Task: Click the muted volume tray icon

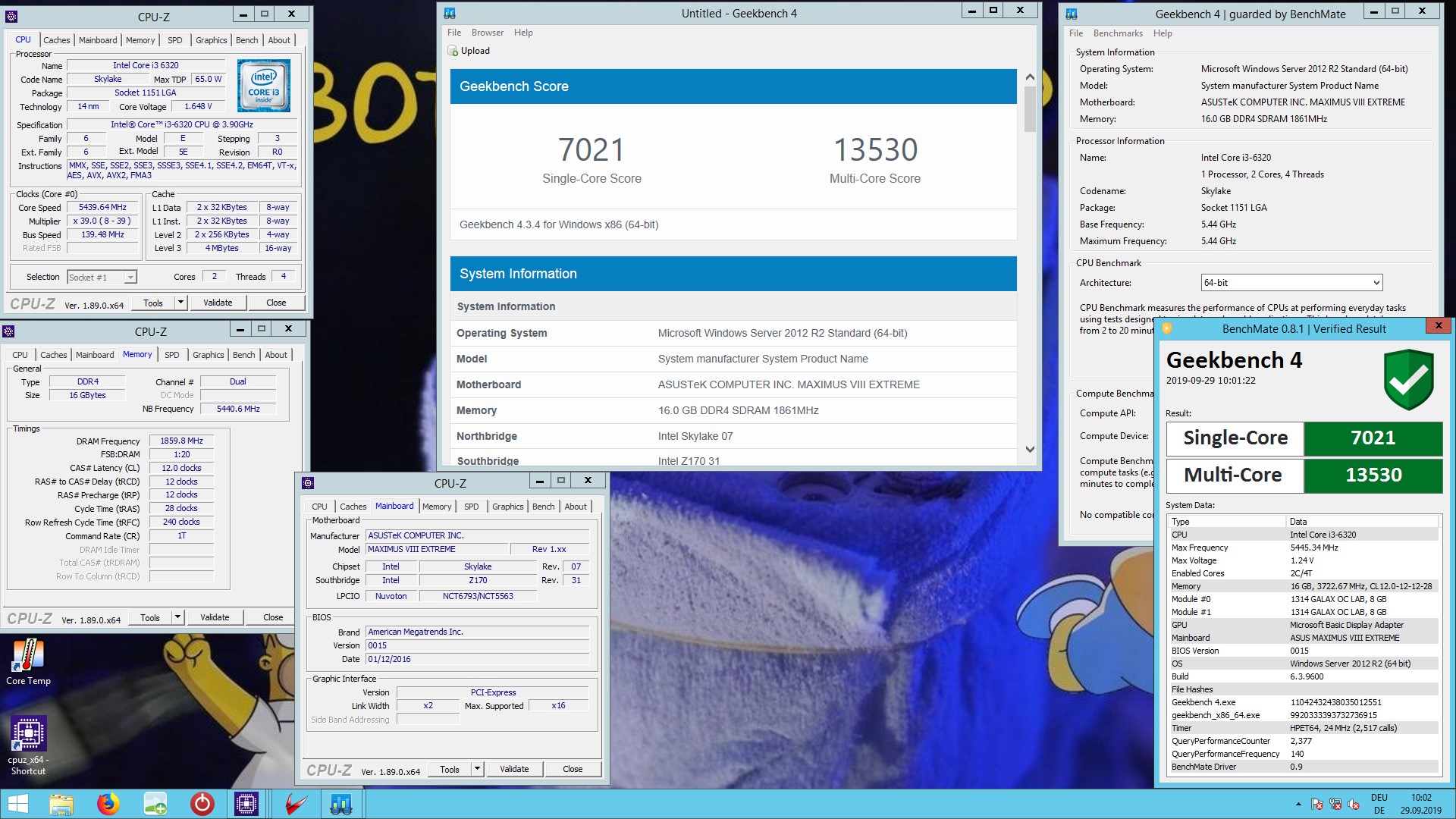Action: click(x=1354, y=805)
